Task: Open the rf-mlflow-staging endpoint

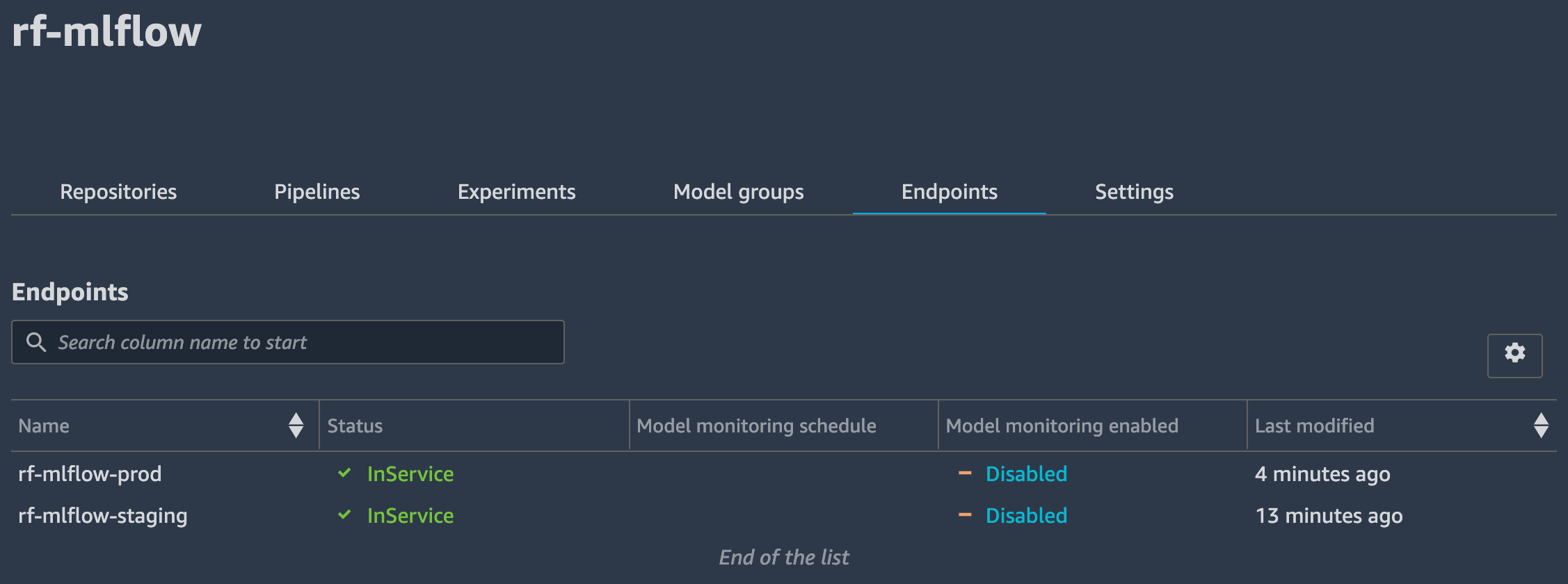Action: 103,516
